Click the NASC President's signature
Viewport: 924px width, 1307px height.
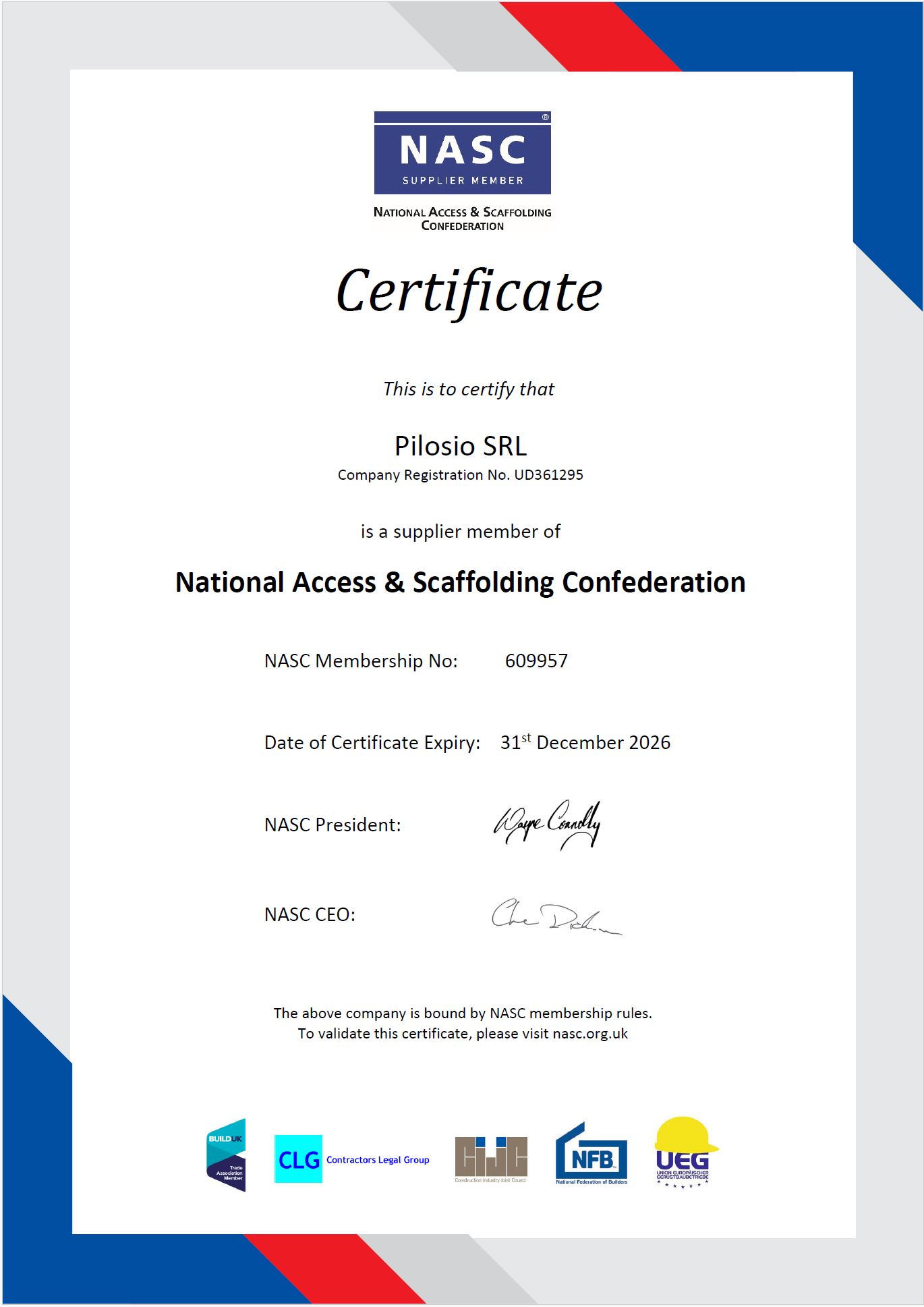(x=547, y=823)
